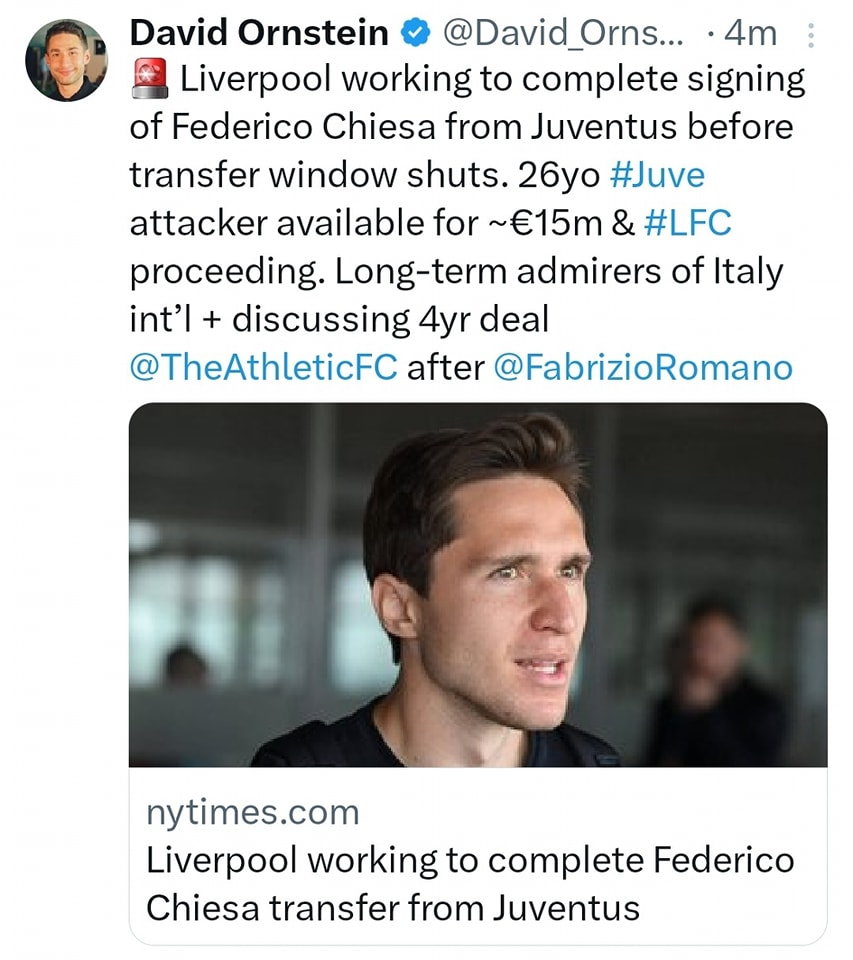The height and width of the screenshot is (960, 853).
Task: Click the nytimes.com domain label
Action: 252,812
